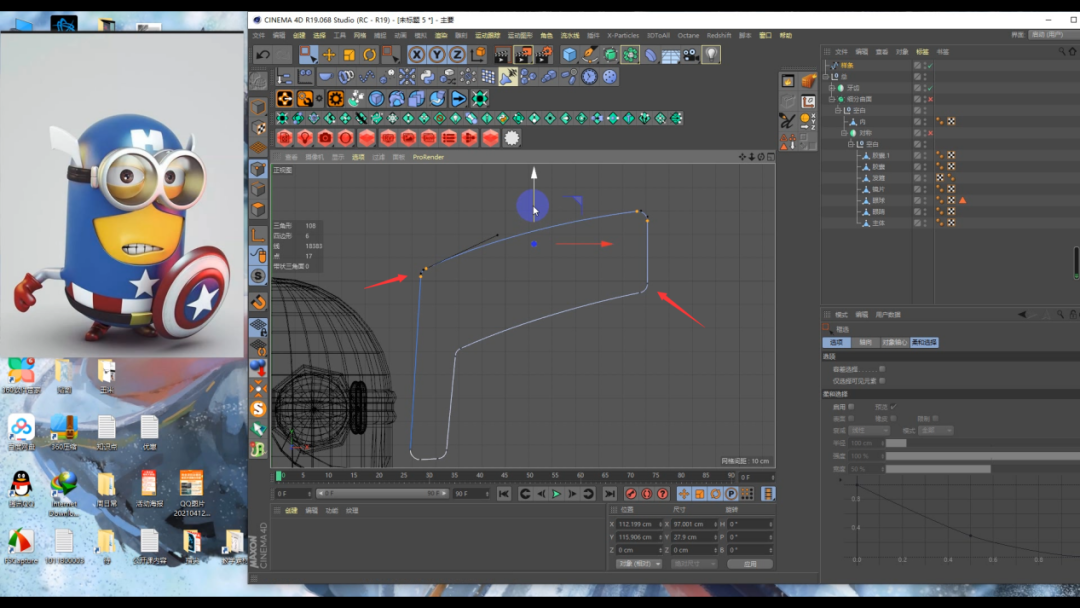1080x608 pixels.
Task: Go to start of timeline
Action: point(504,494)
